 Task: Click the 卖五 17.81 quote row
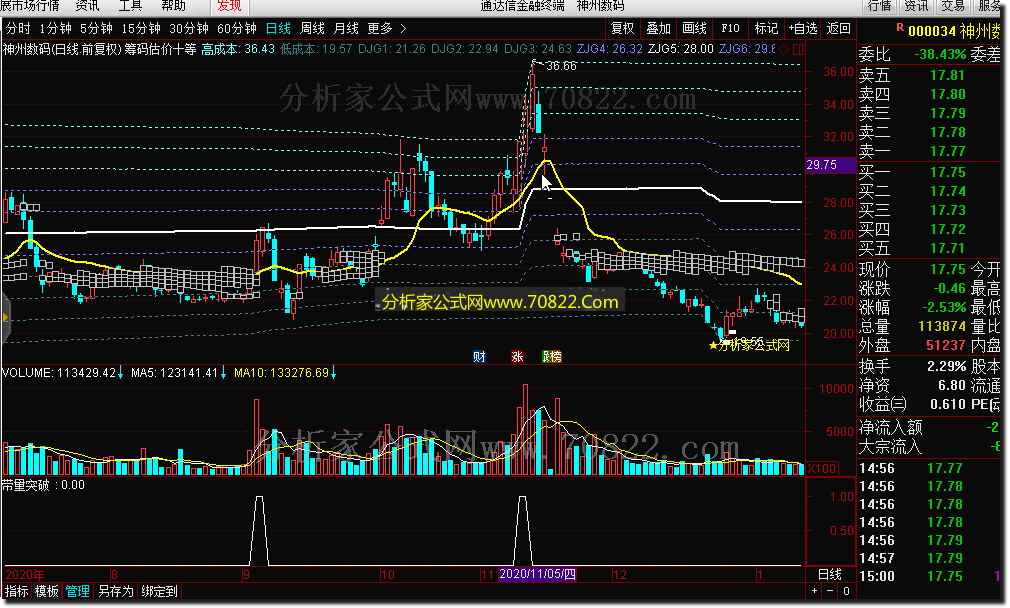click(930, 75)
